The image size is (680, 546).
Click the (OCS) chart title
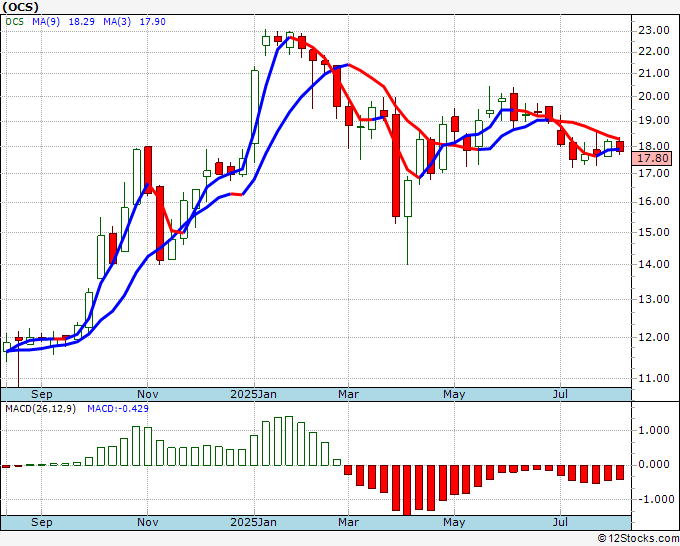[20, 7]
